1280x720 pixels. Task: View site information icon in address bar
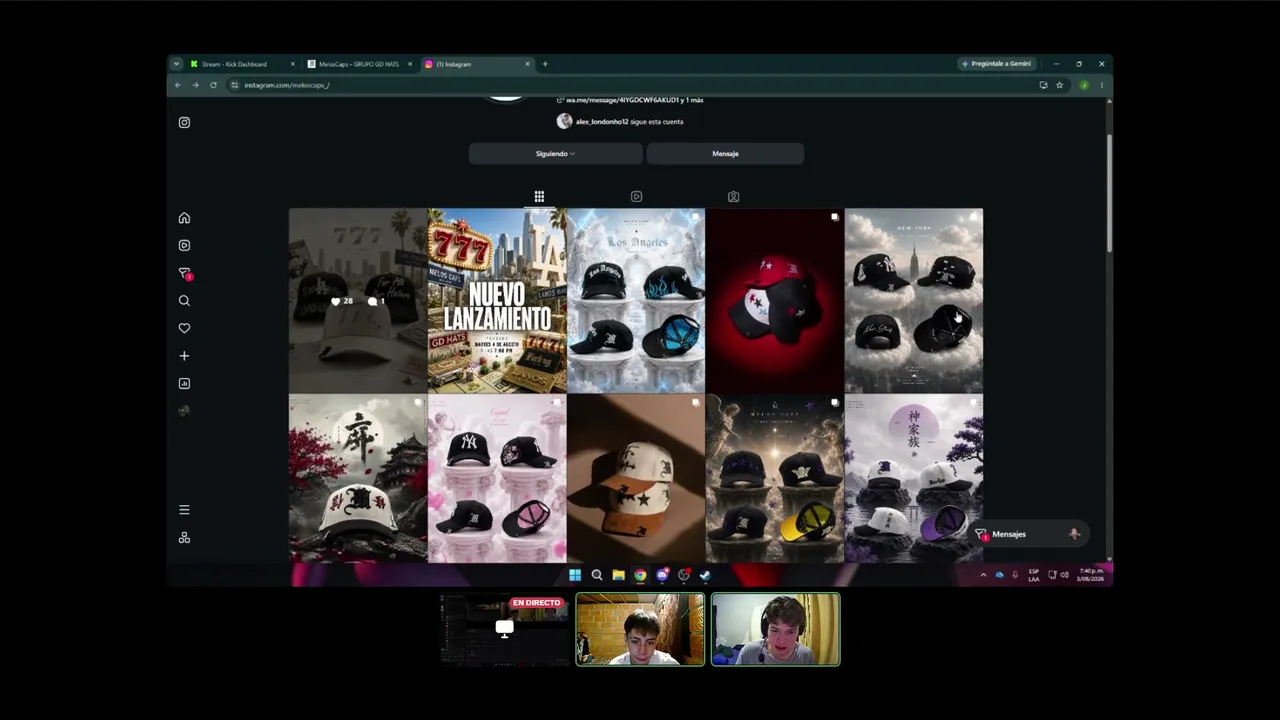[x=235, y=85]
